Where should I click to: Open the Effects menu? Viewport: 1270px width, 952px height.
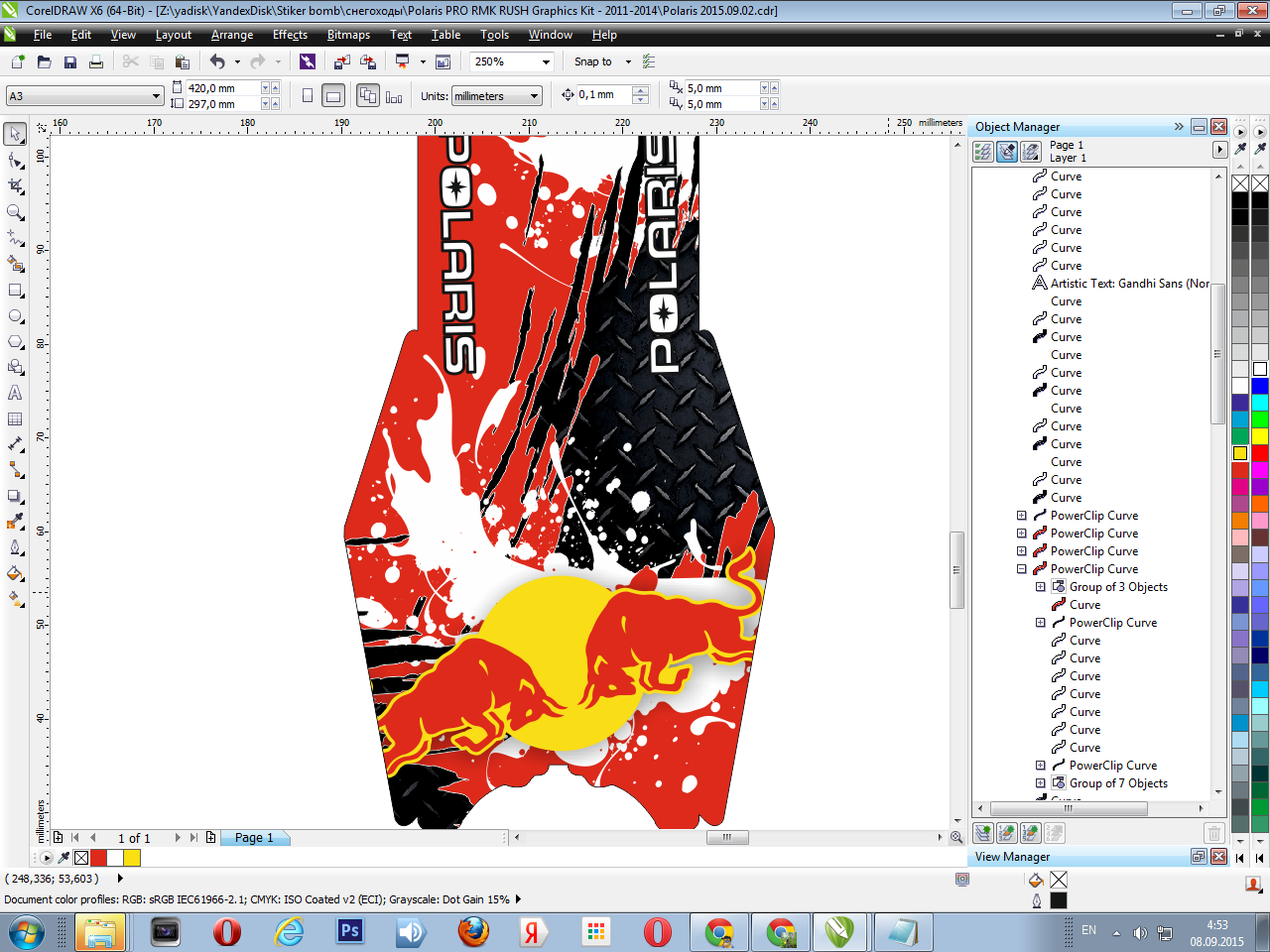(x=290, y=35)
